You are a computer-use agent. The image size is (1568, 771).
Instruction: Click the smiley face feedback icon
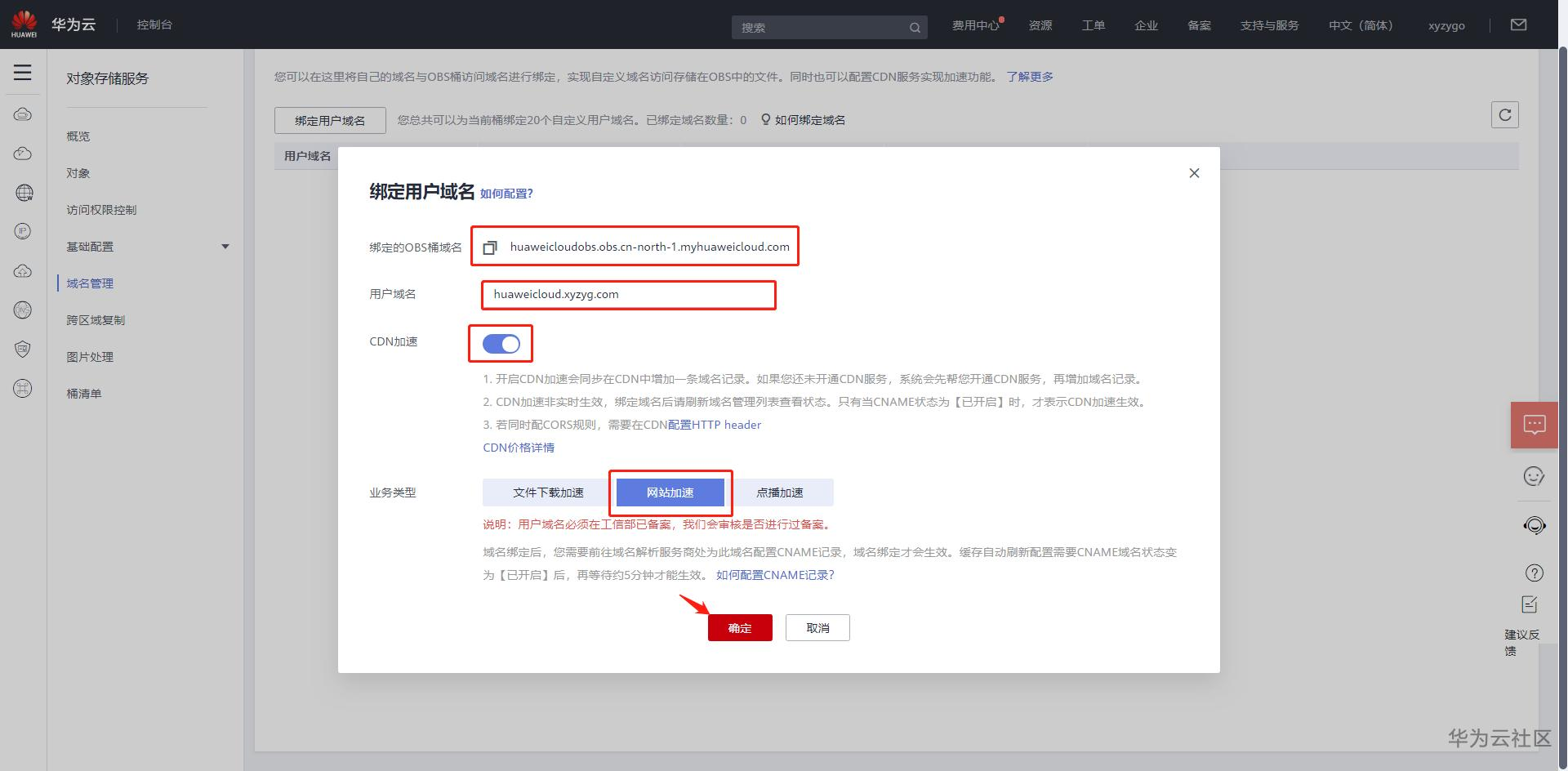click(1535, 476)
